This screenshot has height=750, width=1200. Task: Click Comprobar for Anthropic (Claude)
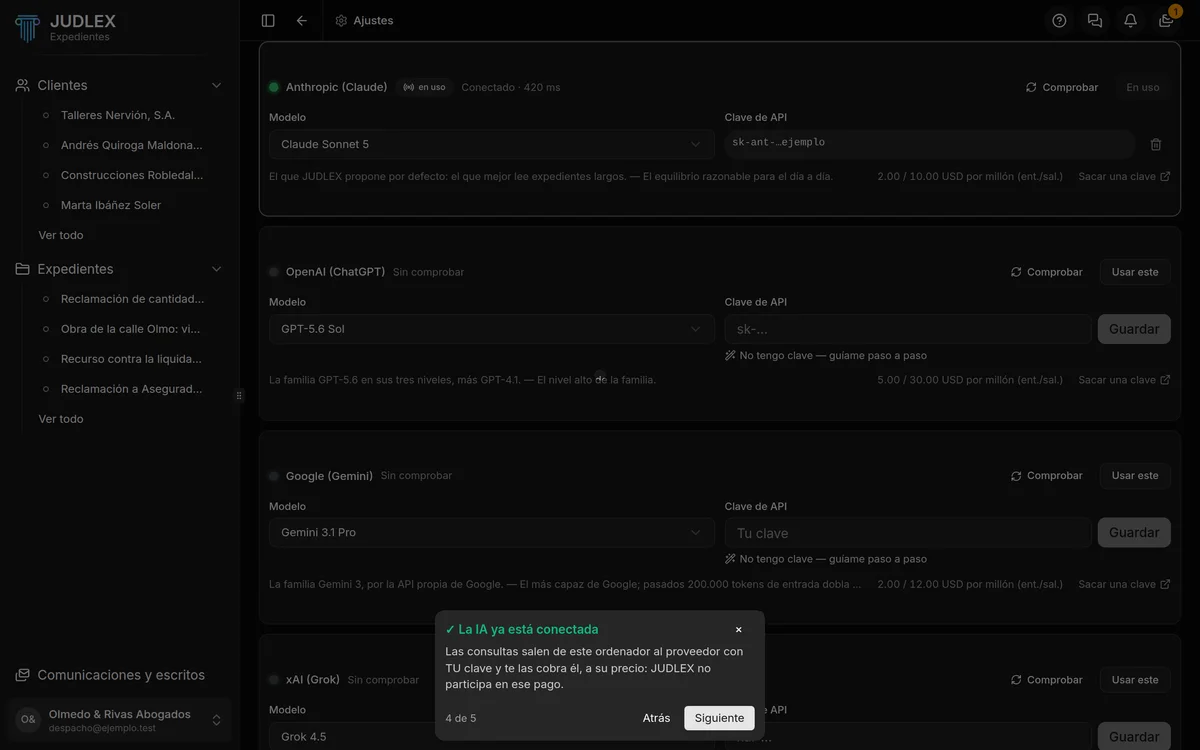pyautogui.click(x=1062, y=87)
